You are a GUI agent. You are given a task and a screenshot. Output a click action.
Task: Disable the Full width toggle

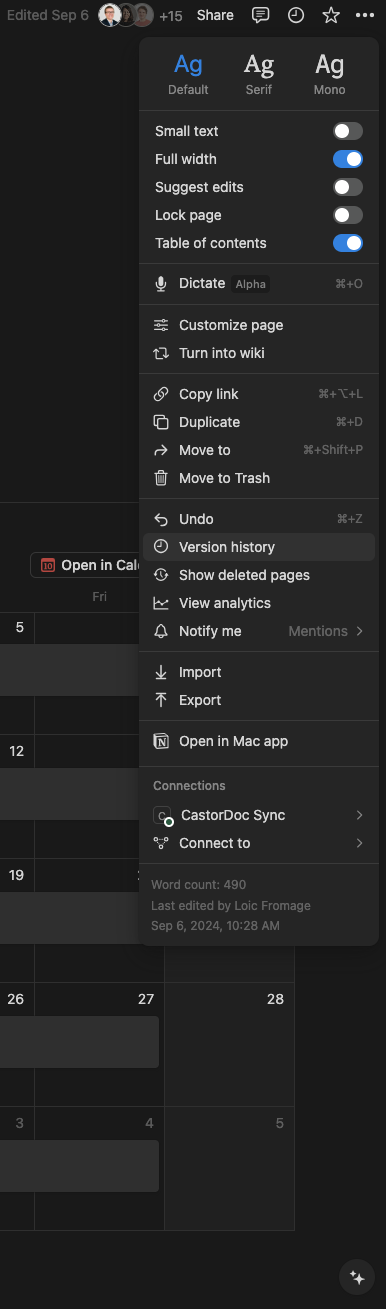(348, 159)
